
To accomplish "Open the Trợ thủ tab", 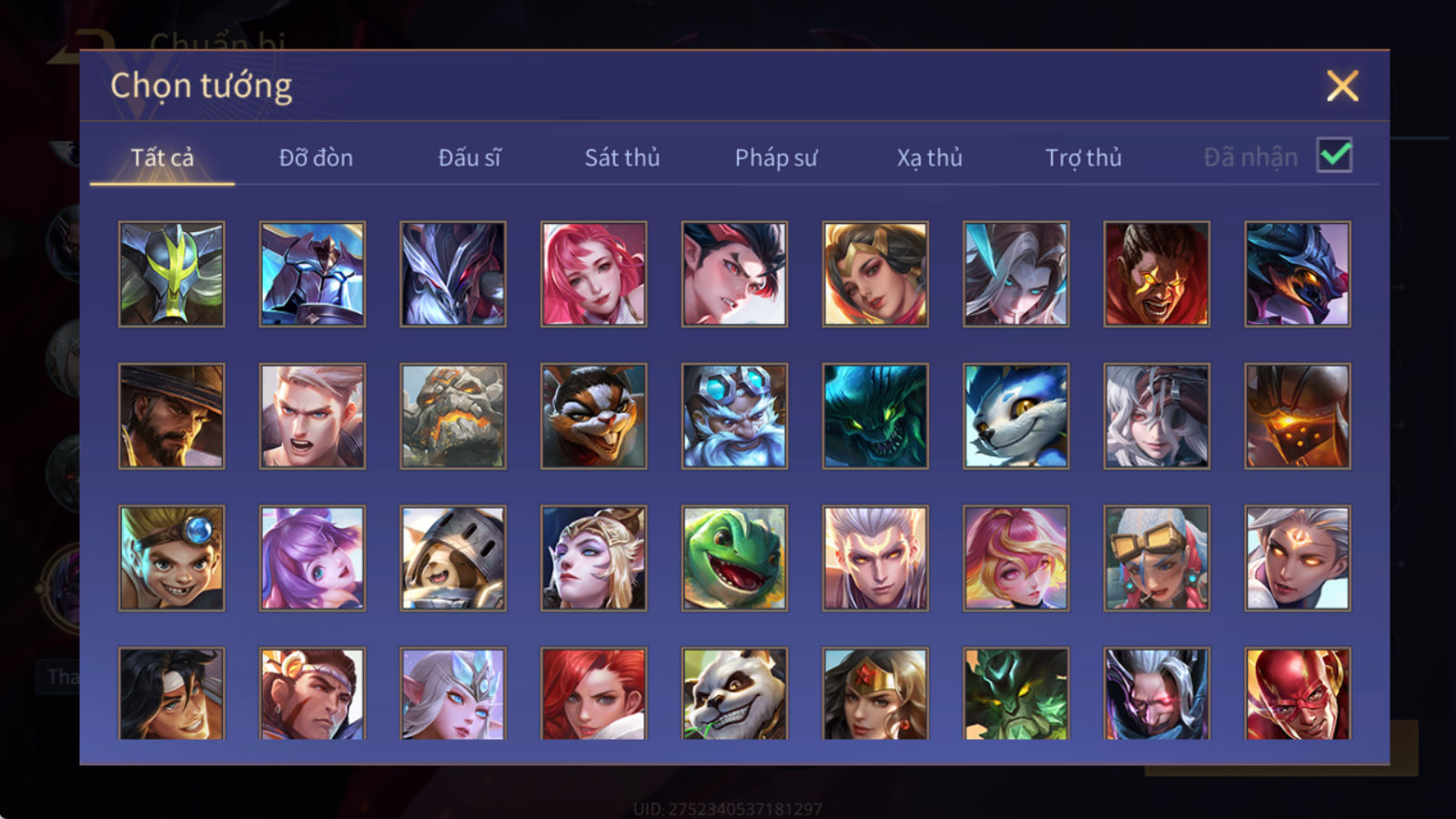I will [x=1083, y=157].
